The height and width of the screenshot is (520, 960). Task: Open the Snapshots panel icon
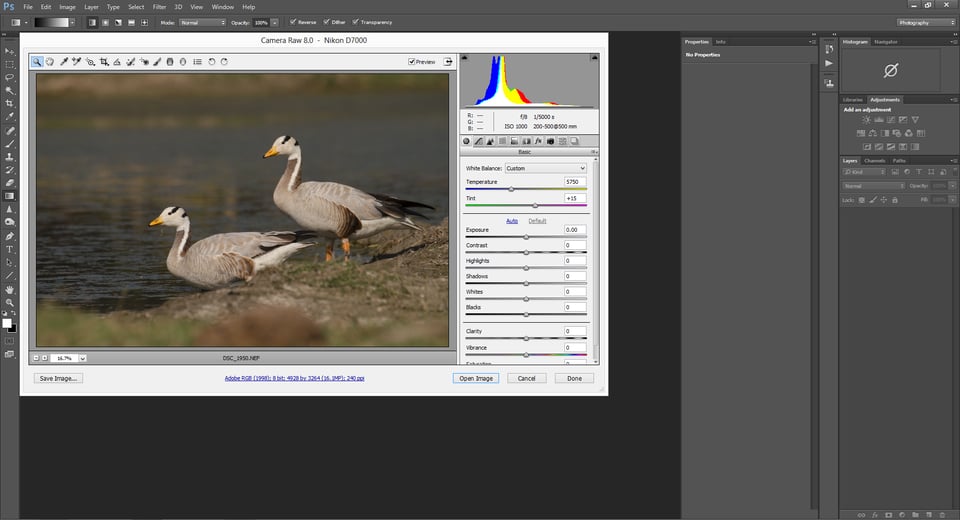coord(574,141)
